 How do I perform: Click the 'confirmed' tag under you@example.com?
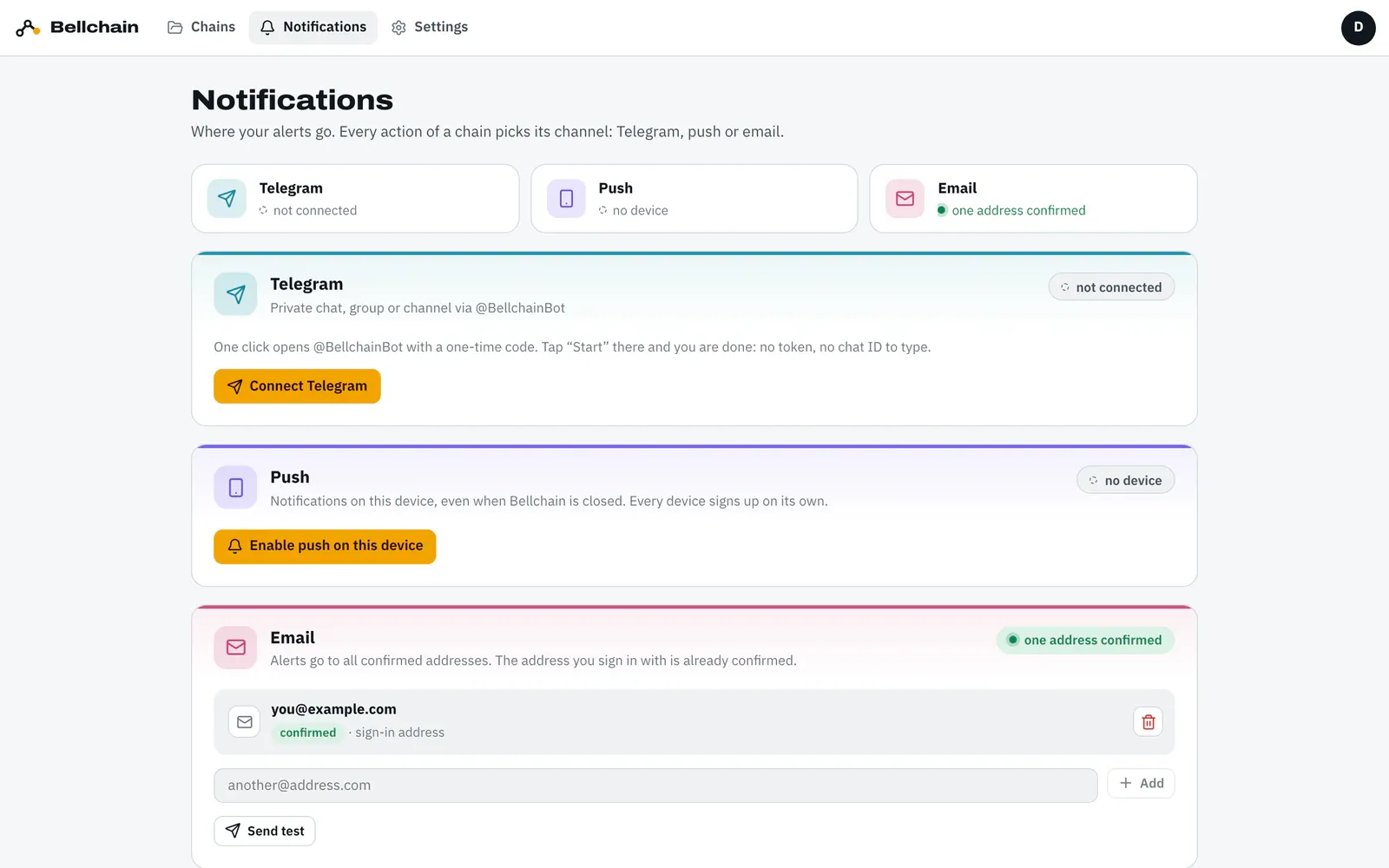coord(307,733)
